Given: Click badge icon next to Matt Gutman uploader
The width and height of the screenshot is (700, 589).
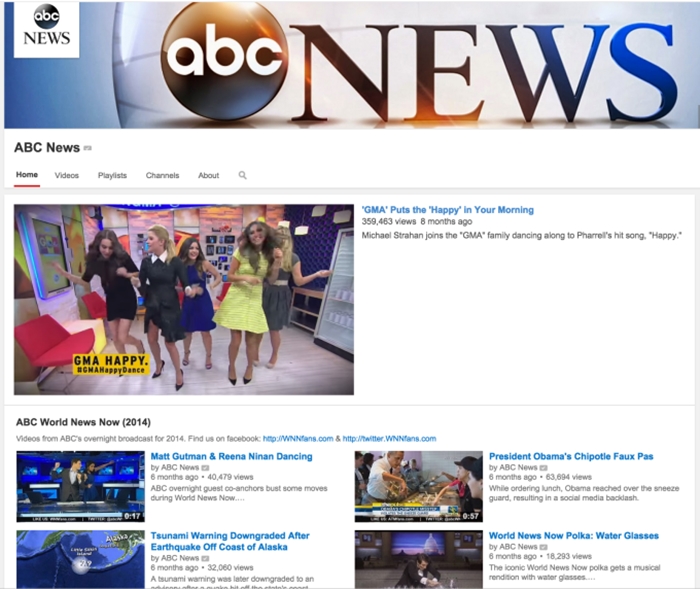Looking at the screenshot, I should [x=205, y=468].
